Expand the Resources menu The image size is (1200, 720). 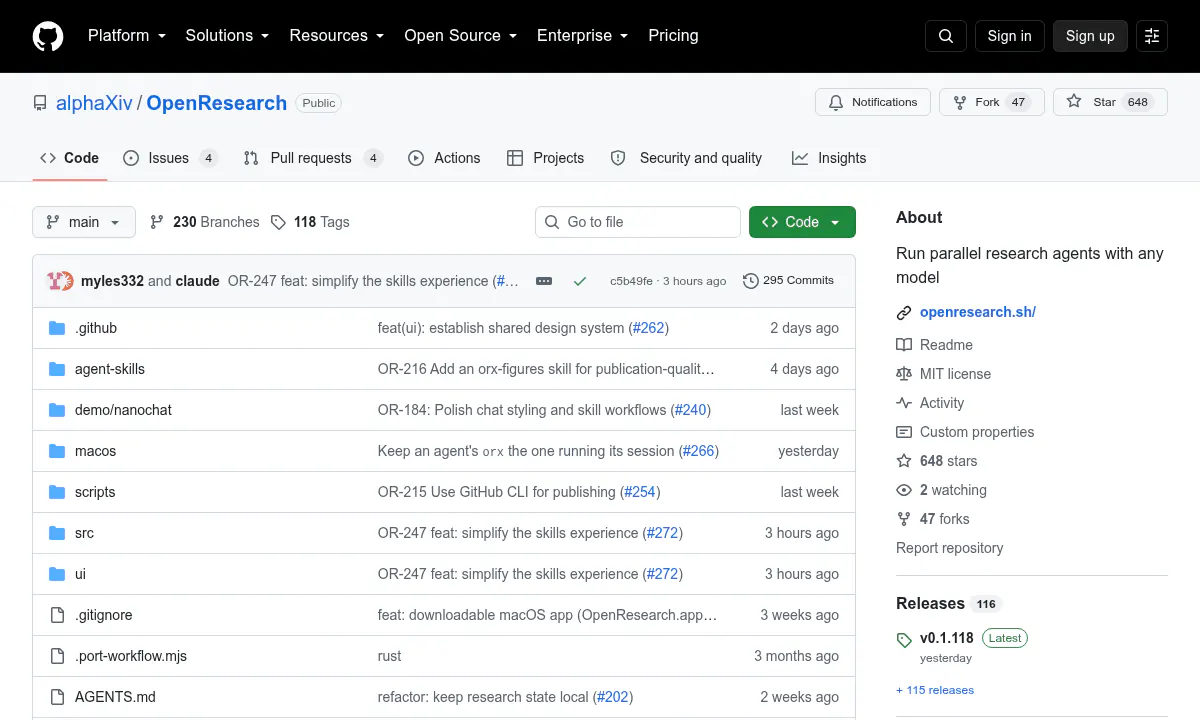point(337,35)
